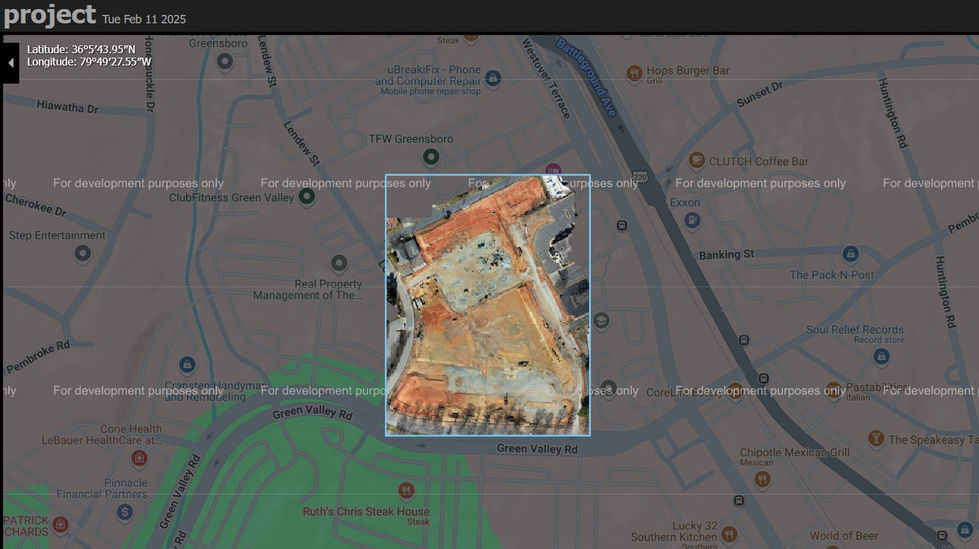The image size is (979, 549).
Task: Click Westover Terrace road label
Action: [546, 78]
